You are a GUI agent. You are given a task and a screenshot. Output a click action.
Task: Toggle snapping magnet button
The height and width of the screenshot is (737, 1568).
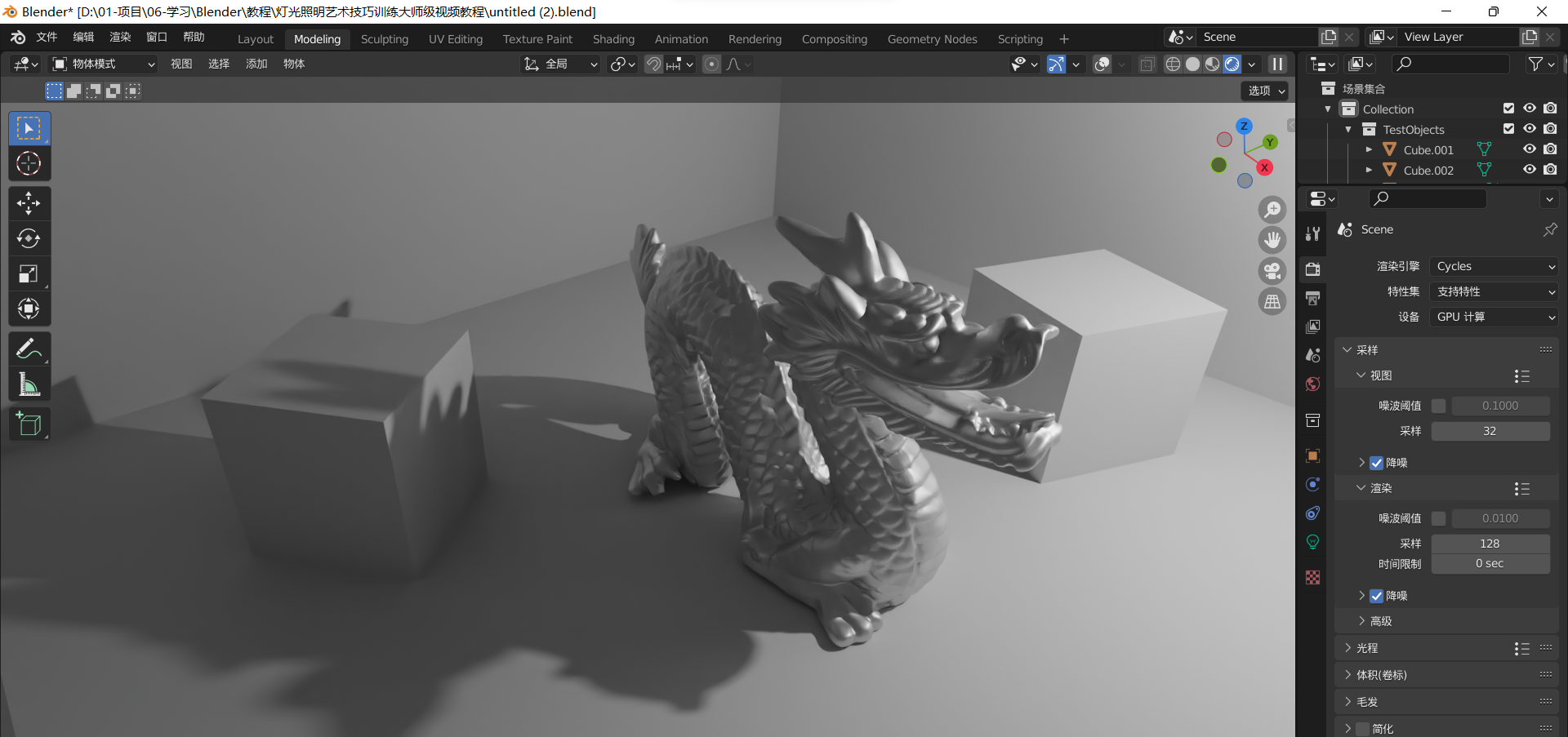point(653,64)
